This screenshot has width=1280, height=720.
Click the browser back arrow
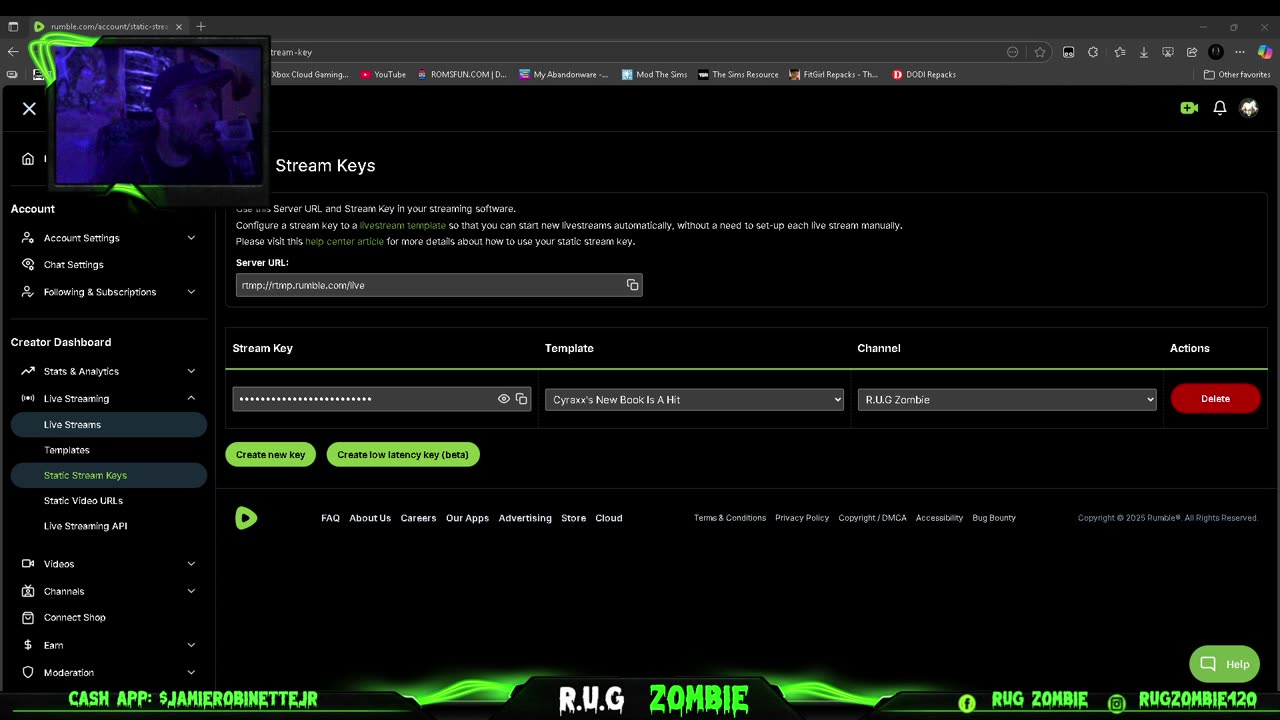(13, 52)
